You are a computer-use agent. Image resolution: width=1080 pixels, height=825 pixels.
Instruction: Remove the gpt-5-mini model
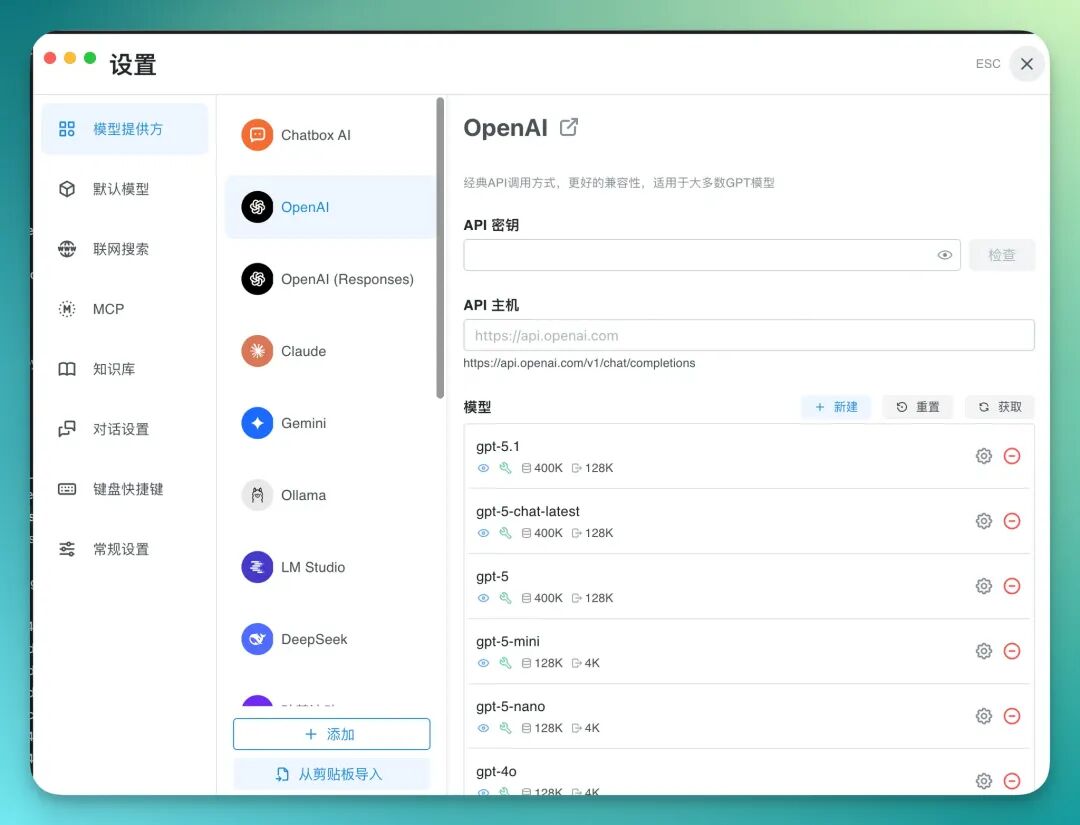tap(1012, 651)
